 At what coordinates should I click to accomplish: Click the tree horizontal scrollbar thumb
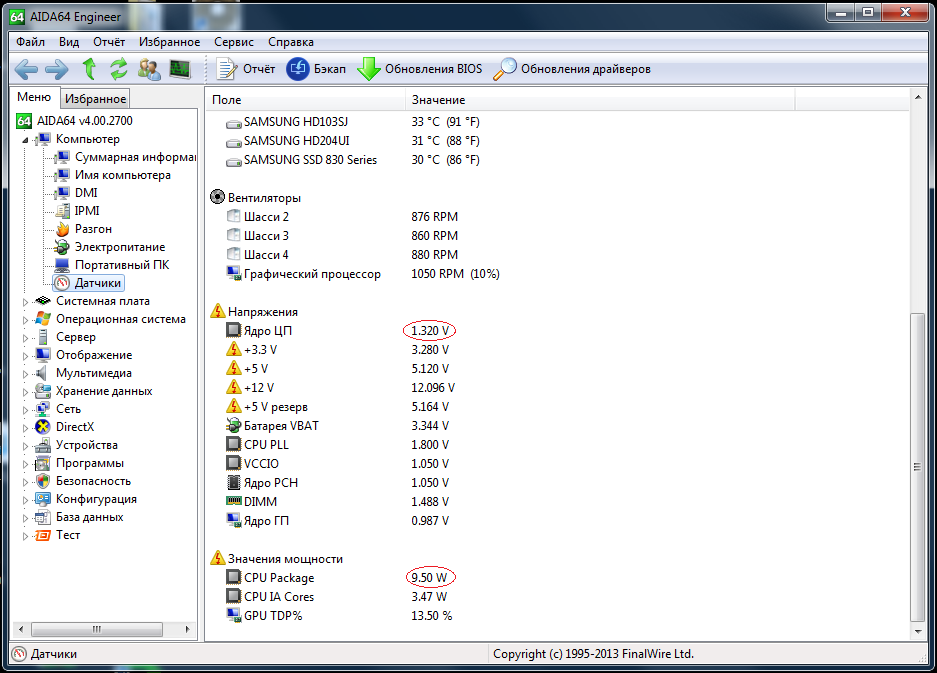97,629
